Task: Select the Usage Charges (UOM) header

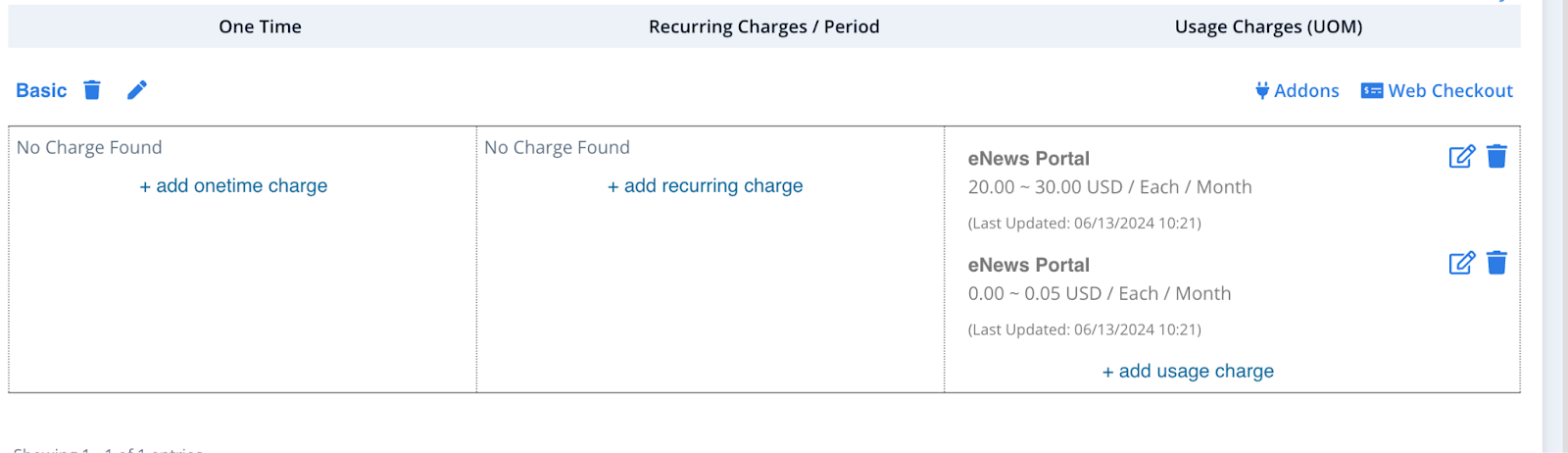Action: (x=1268, y=27)
